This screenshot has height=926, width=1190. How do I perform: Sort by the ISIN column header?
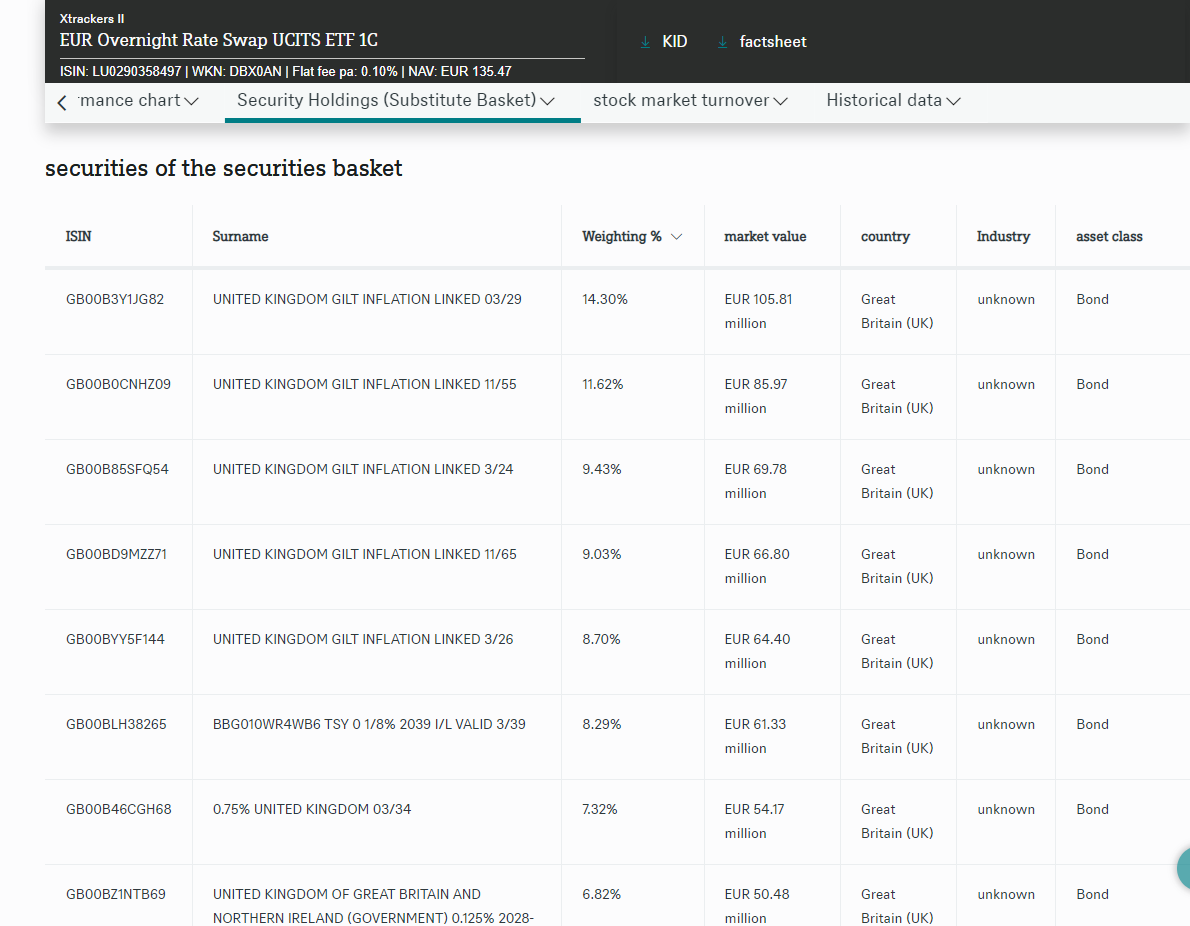point(78,236)
